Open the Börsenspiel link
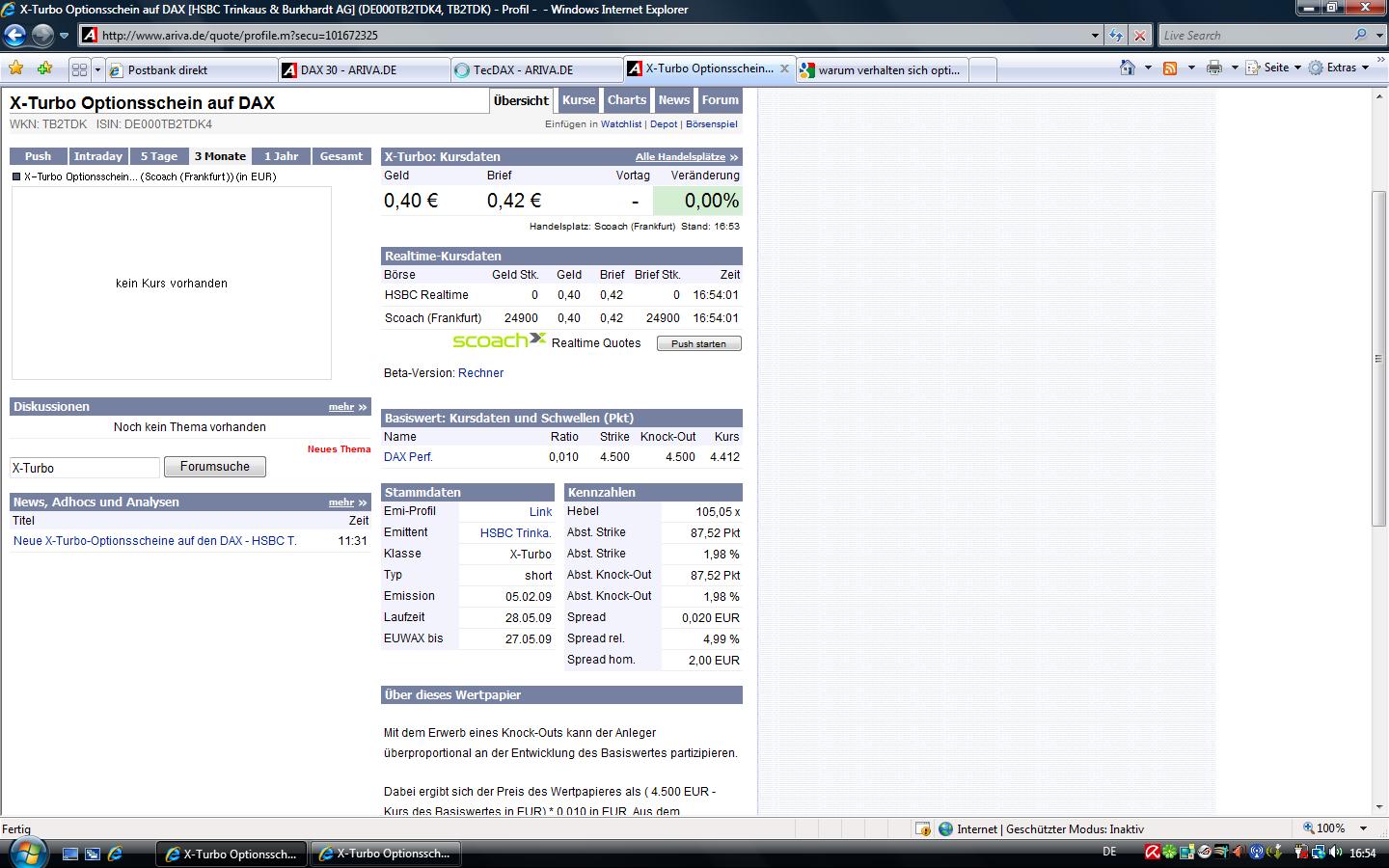The height and width of the screenshot is (868, 1389). point(712,124)
